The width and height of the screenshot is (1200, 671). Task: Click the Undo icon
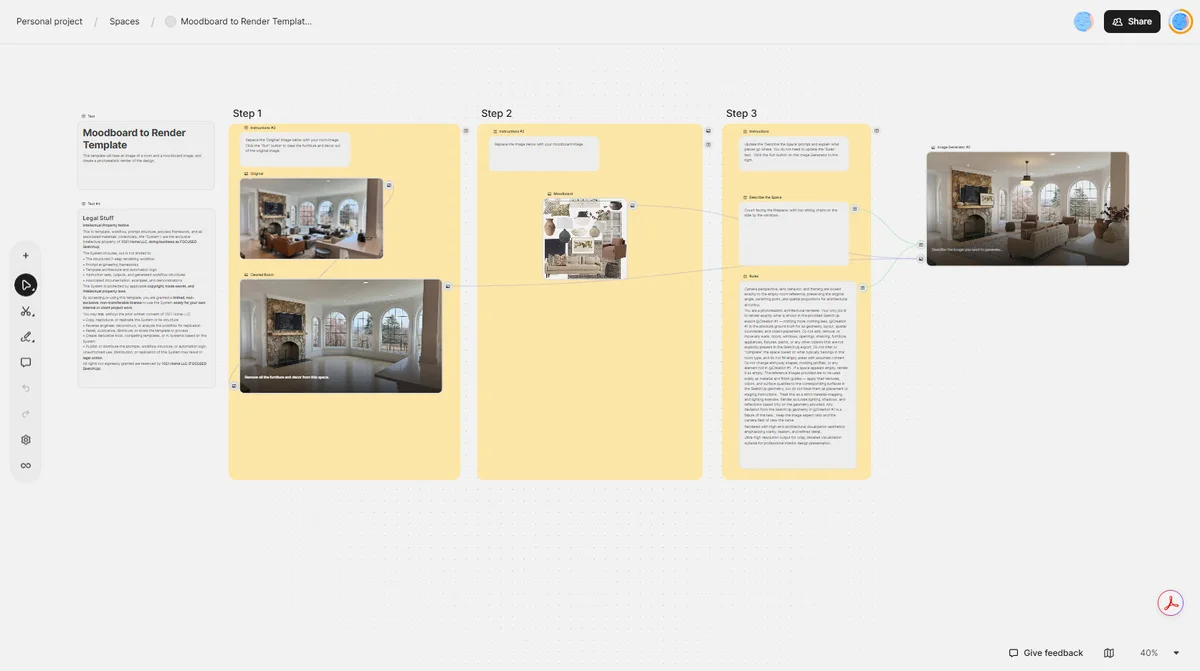pos(25,388)
